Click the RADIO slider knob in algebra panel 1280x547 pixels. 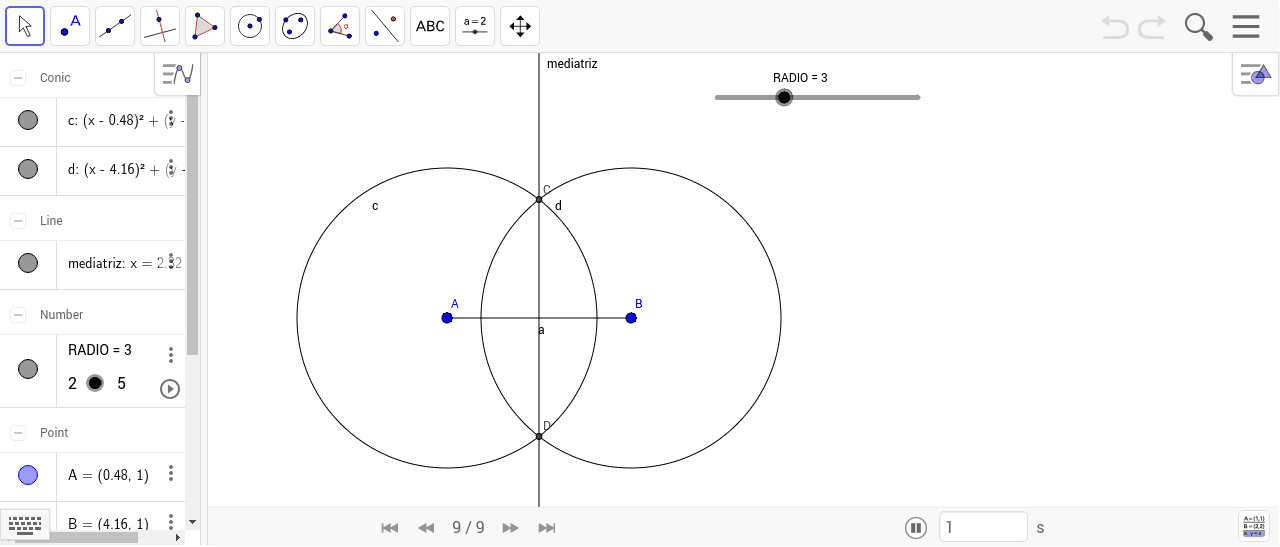point(95,383)
